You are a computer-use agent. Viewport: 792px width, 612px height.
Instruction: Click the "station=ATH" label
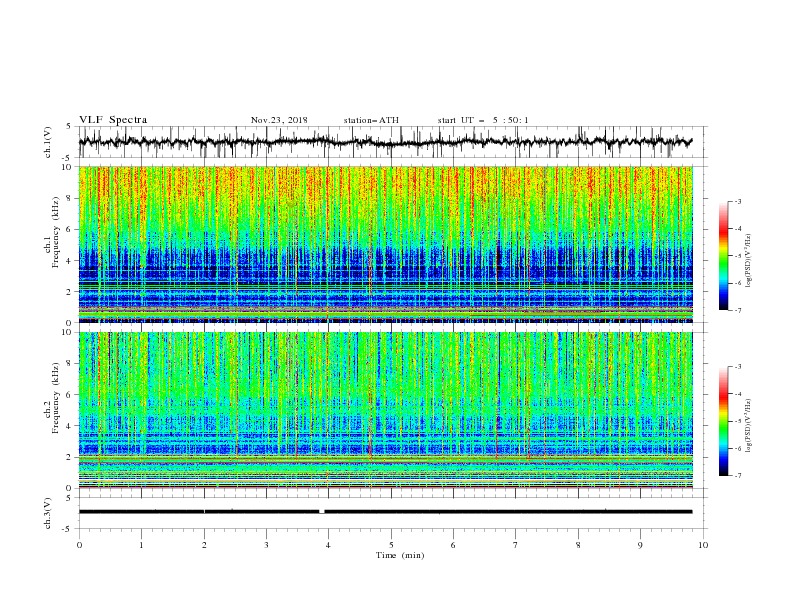(371, 120)
